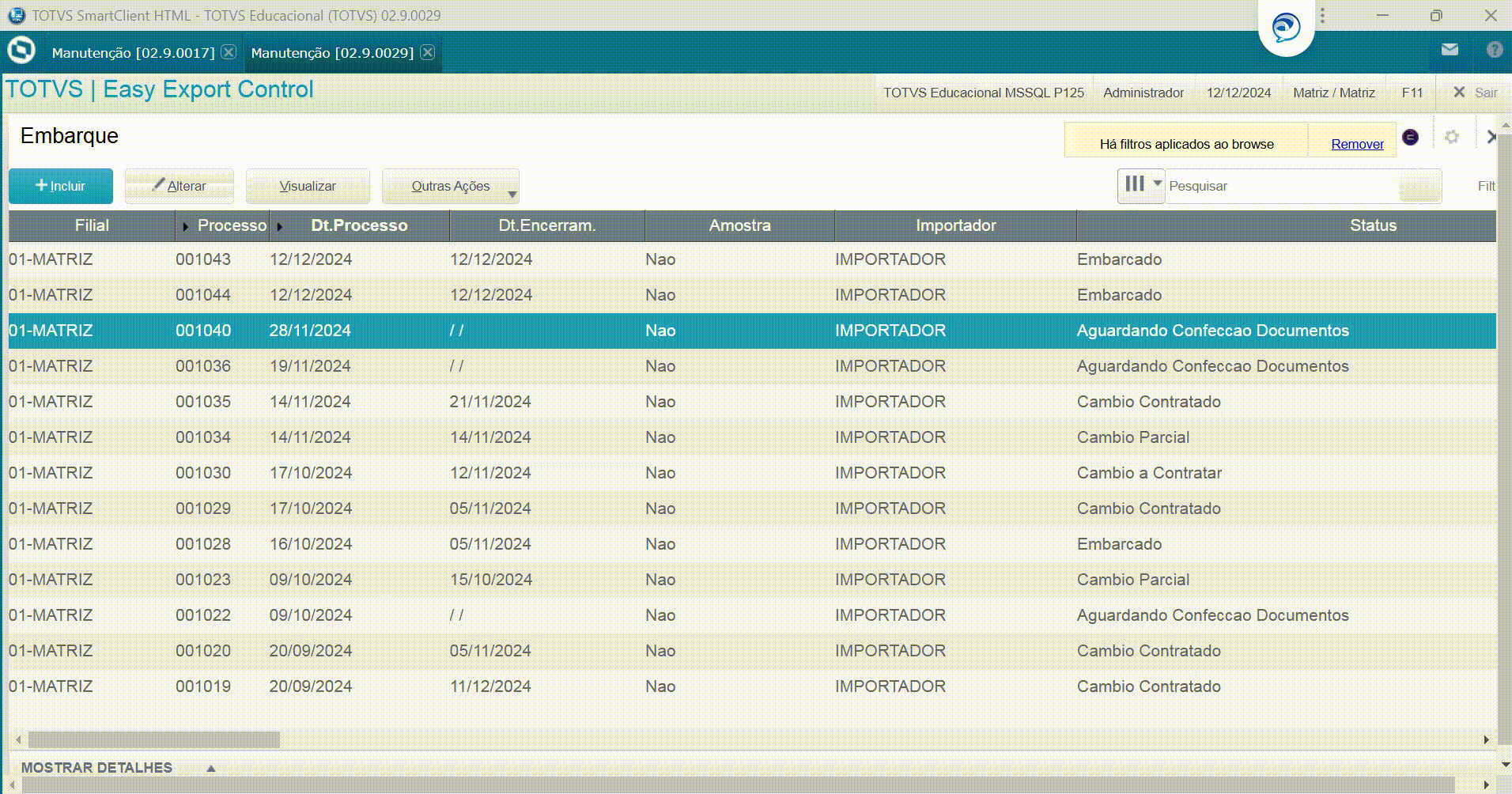This screenshot has width=1512, height=794.
Task: Select process 001019 row
Action: [x=752, y=686]
